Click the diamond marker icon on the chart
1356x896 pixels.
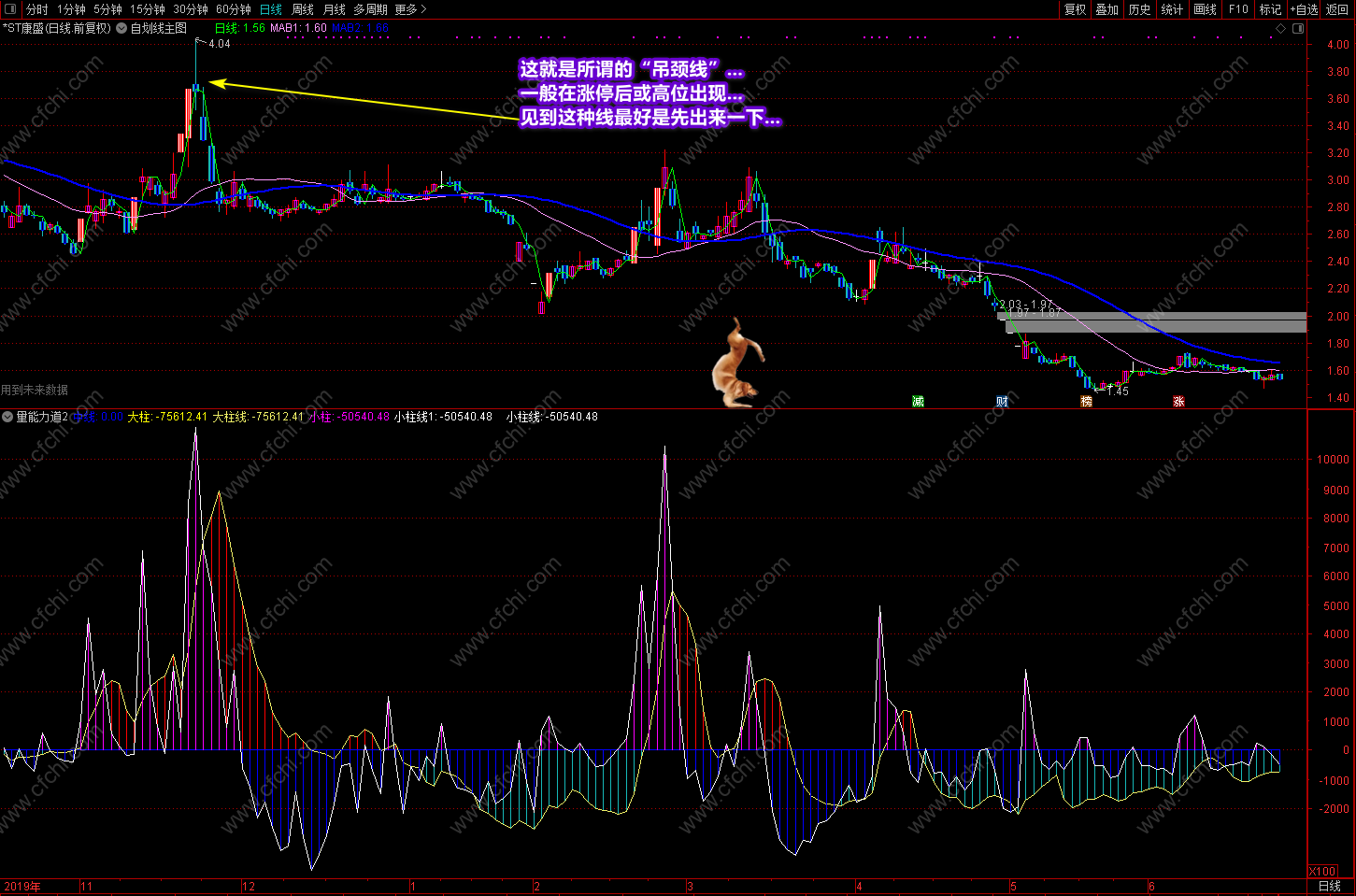click(1281, 28)
